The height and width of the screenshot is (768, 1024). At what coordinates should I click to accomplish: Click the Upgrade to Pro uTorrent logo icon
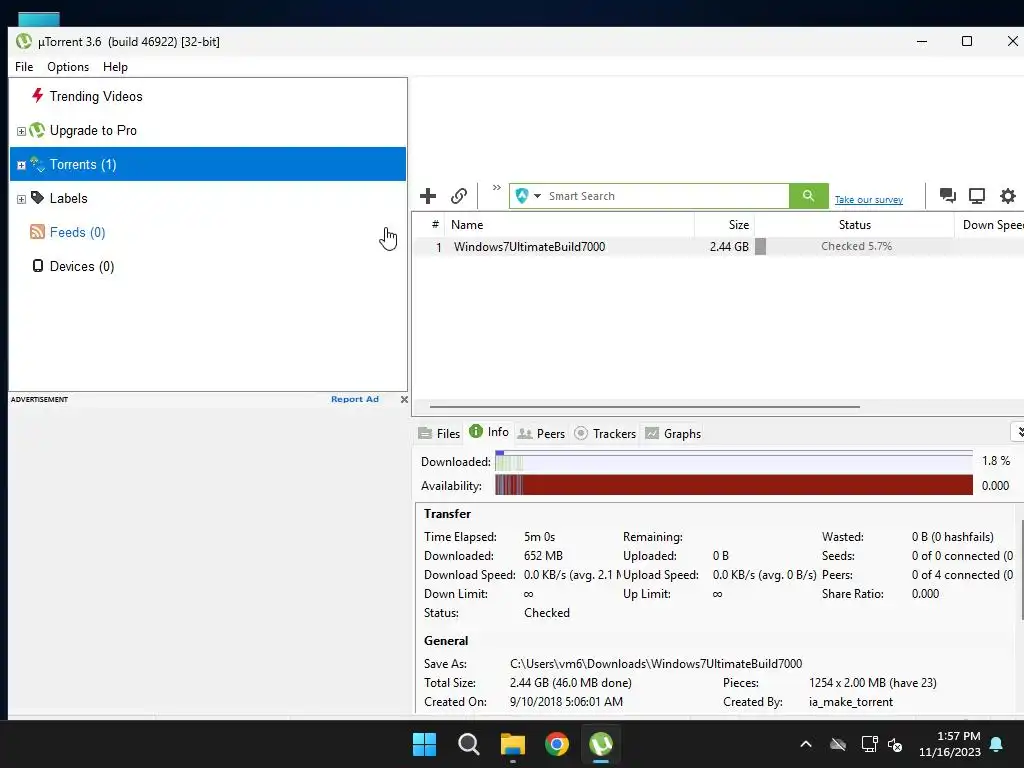(x=37, y=130)
